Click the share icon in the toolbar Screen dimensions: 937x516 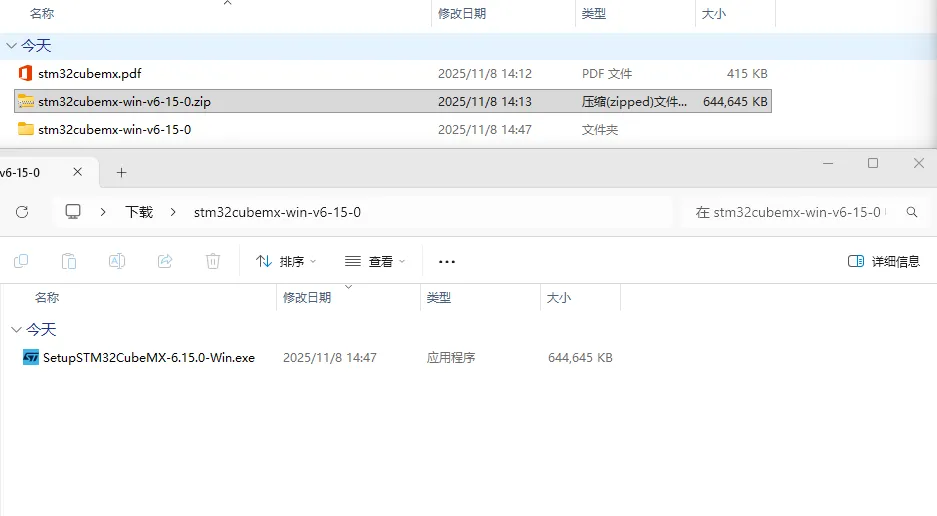click(x=165, y=261)
